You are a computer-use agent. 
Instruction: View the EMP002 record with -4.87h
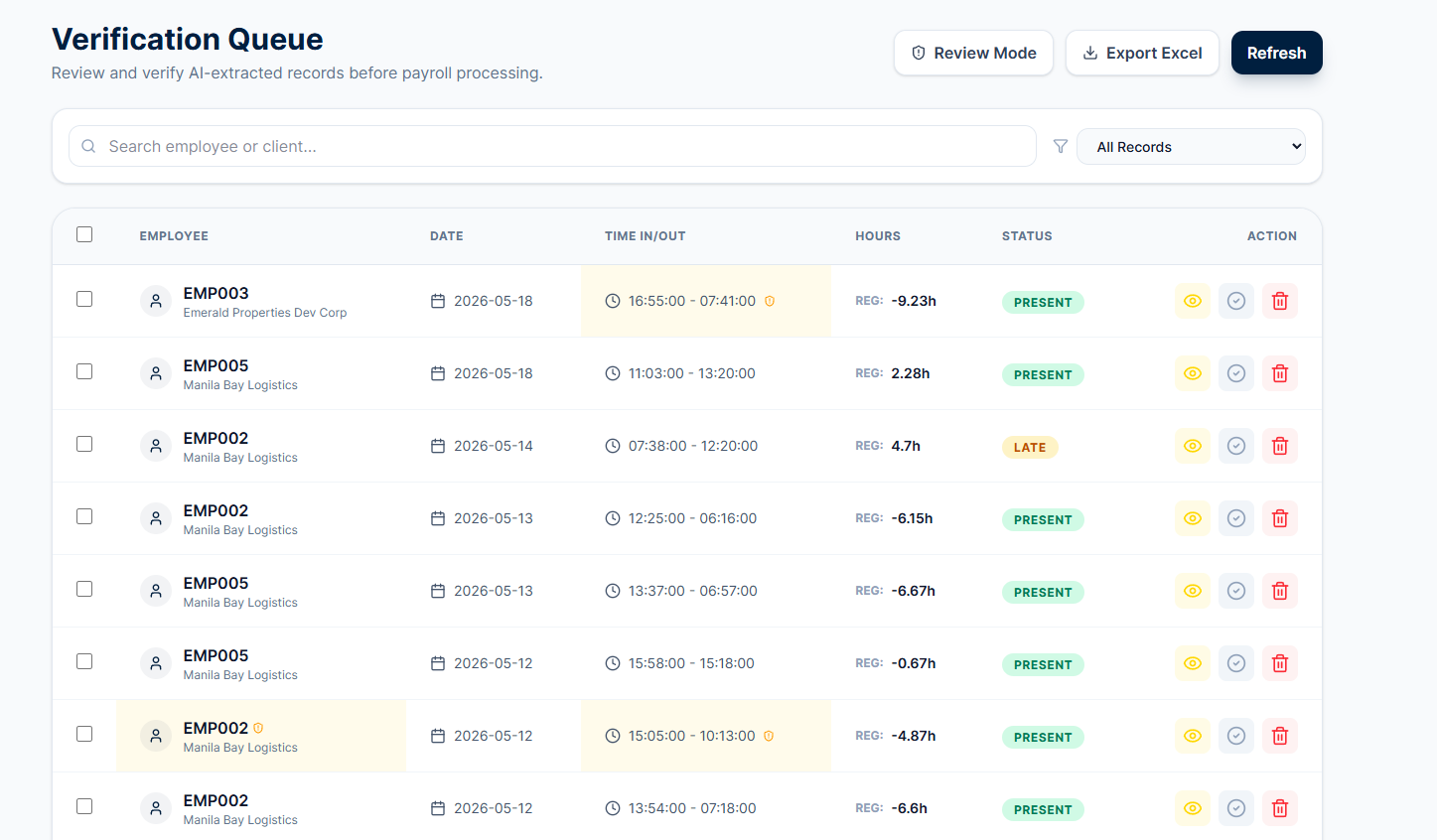1193,736
